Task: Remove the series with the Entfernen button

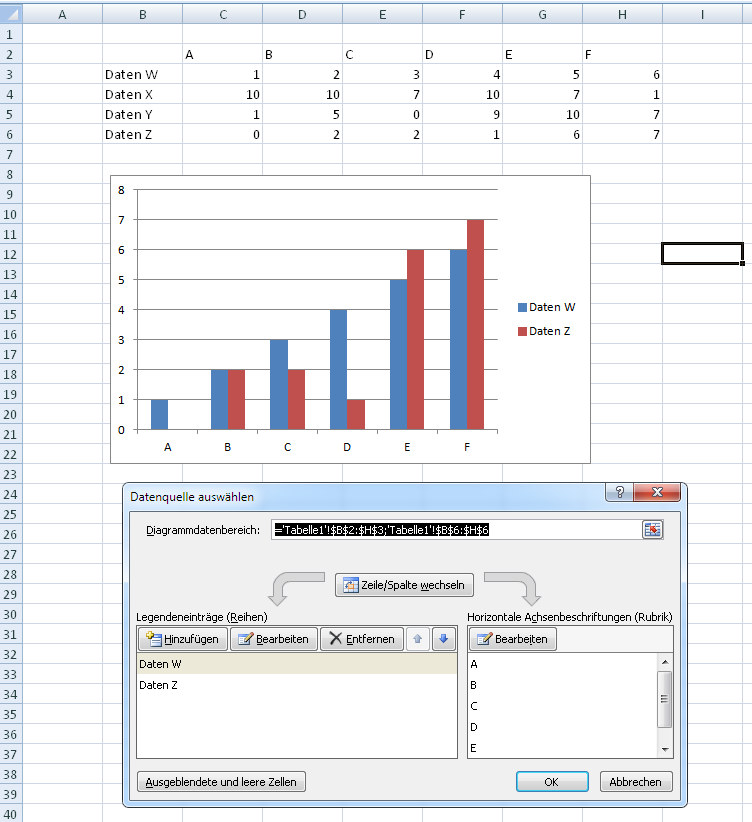Action: [361, 639]
